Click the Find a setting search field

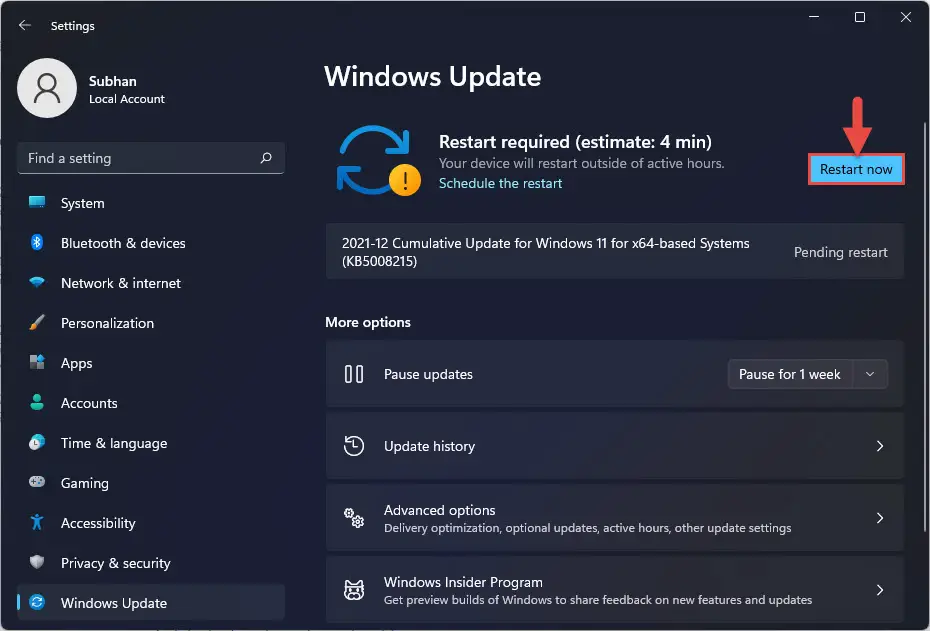[x=138, y=158]
